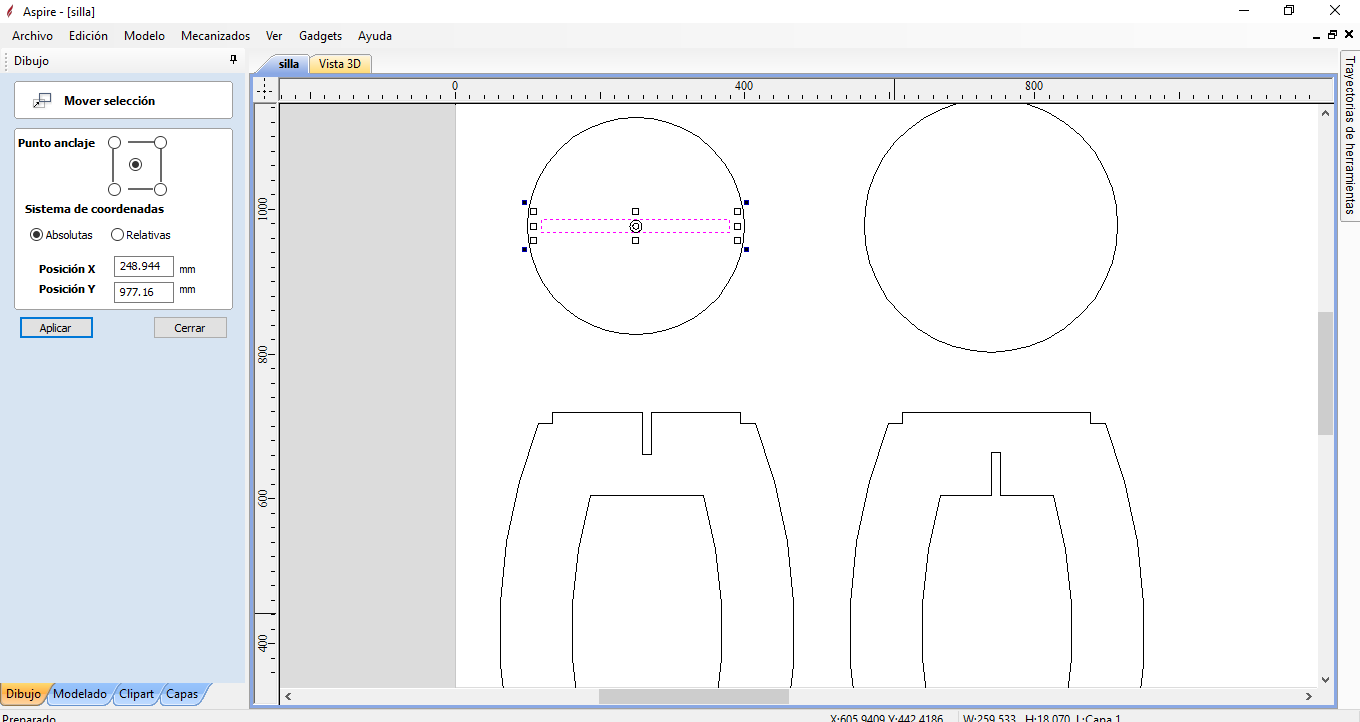Image resolution: width=1360 pixels, height=722 pixels.
Task: Select the bottom-left anchor point
Action: [114, 189]
